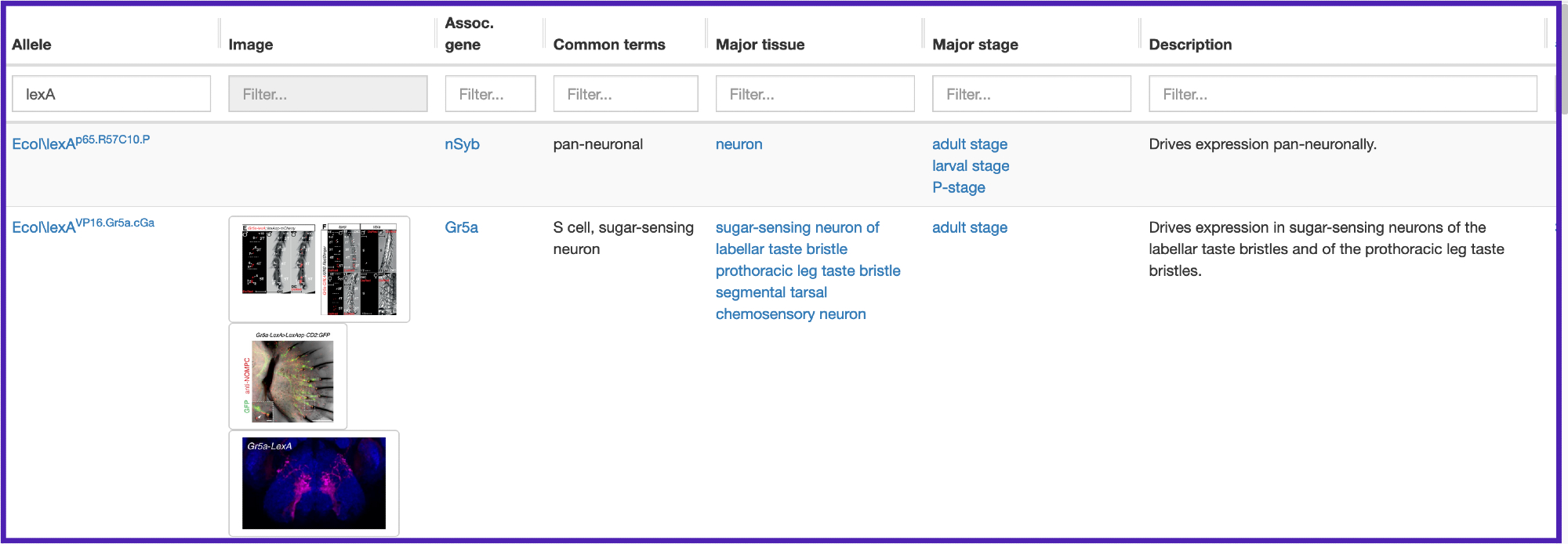The image size is (1568, 544).
Task: Sort by the Allele column header
Action: (x=32, y=45)
